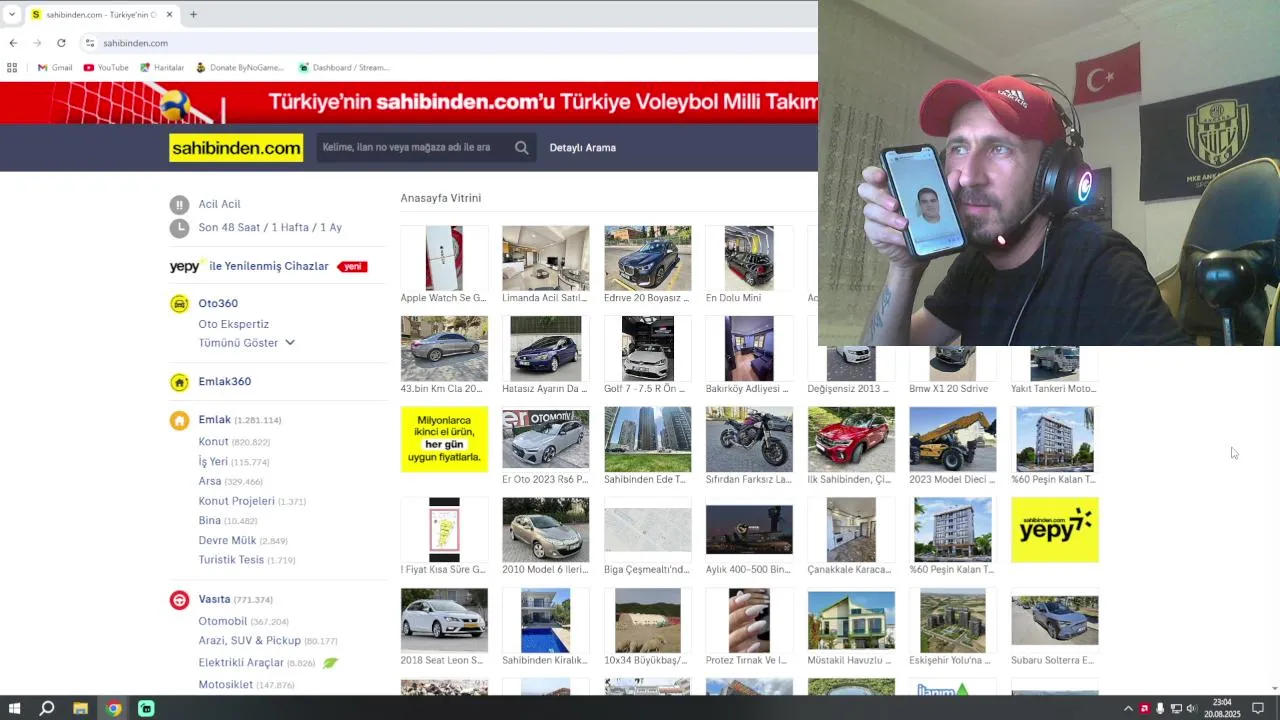
Task: Click the yellow yepy advertisement tile
Action: pyautogui.click(x=1054, y=530)
